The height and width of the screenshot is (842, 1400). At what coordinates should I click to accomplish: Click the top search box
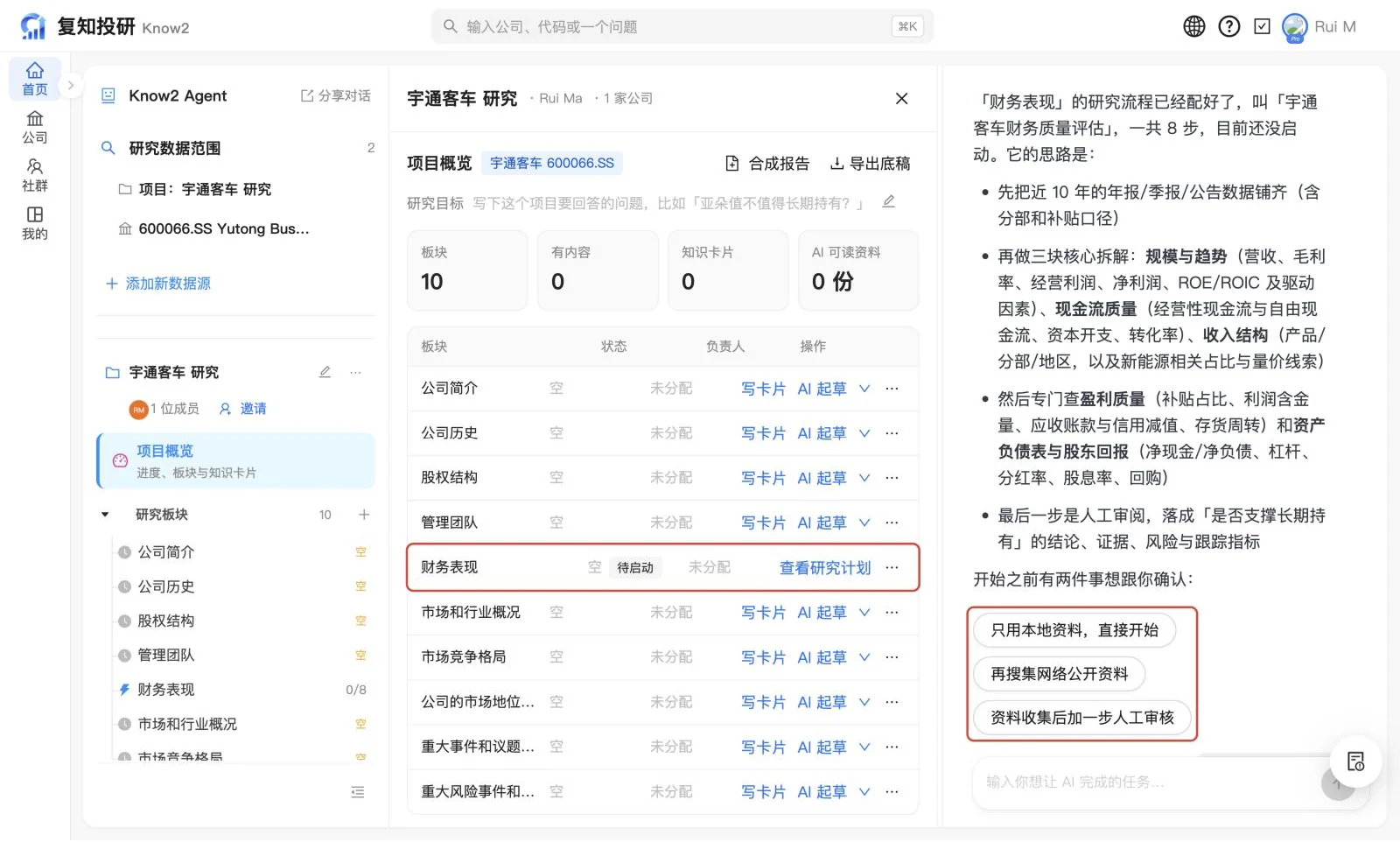(682, 27)
